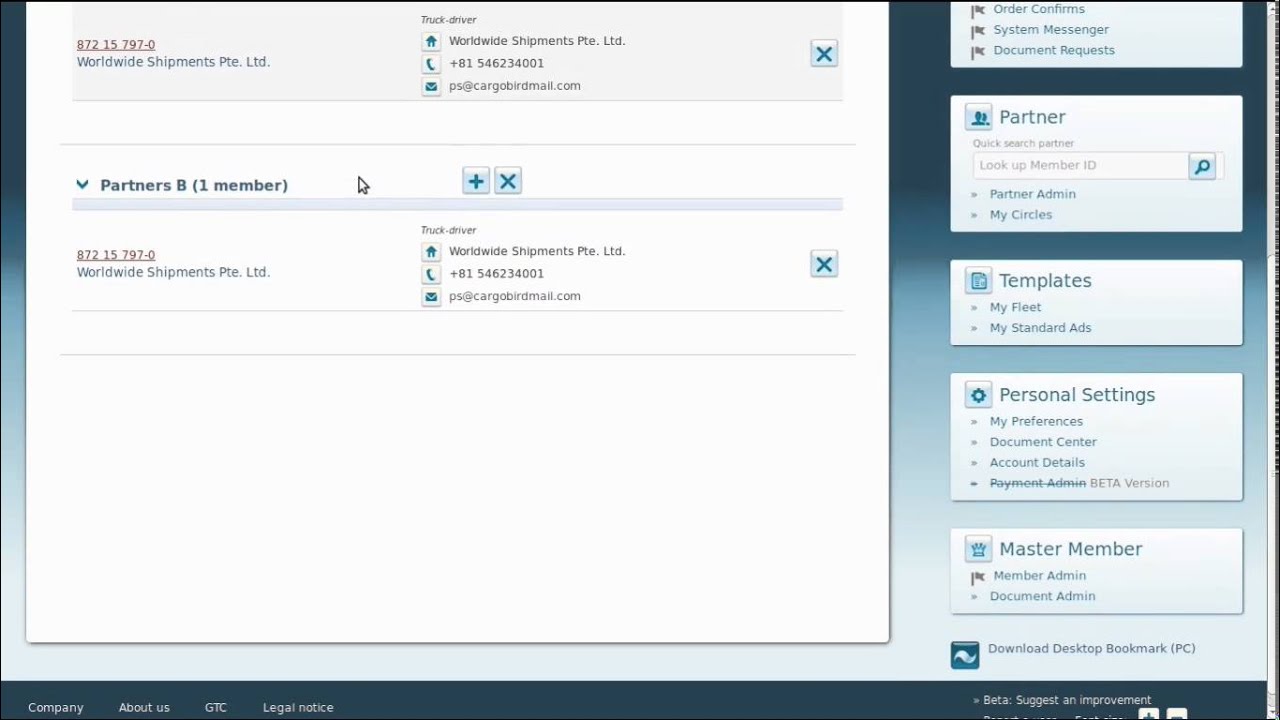Click the page's vertical scrollbar

[x=1274, y=360]
